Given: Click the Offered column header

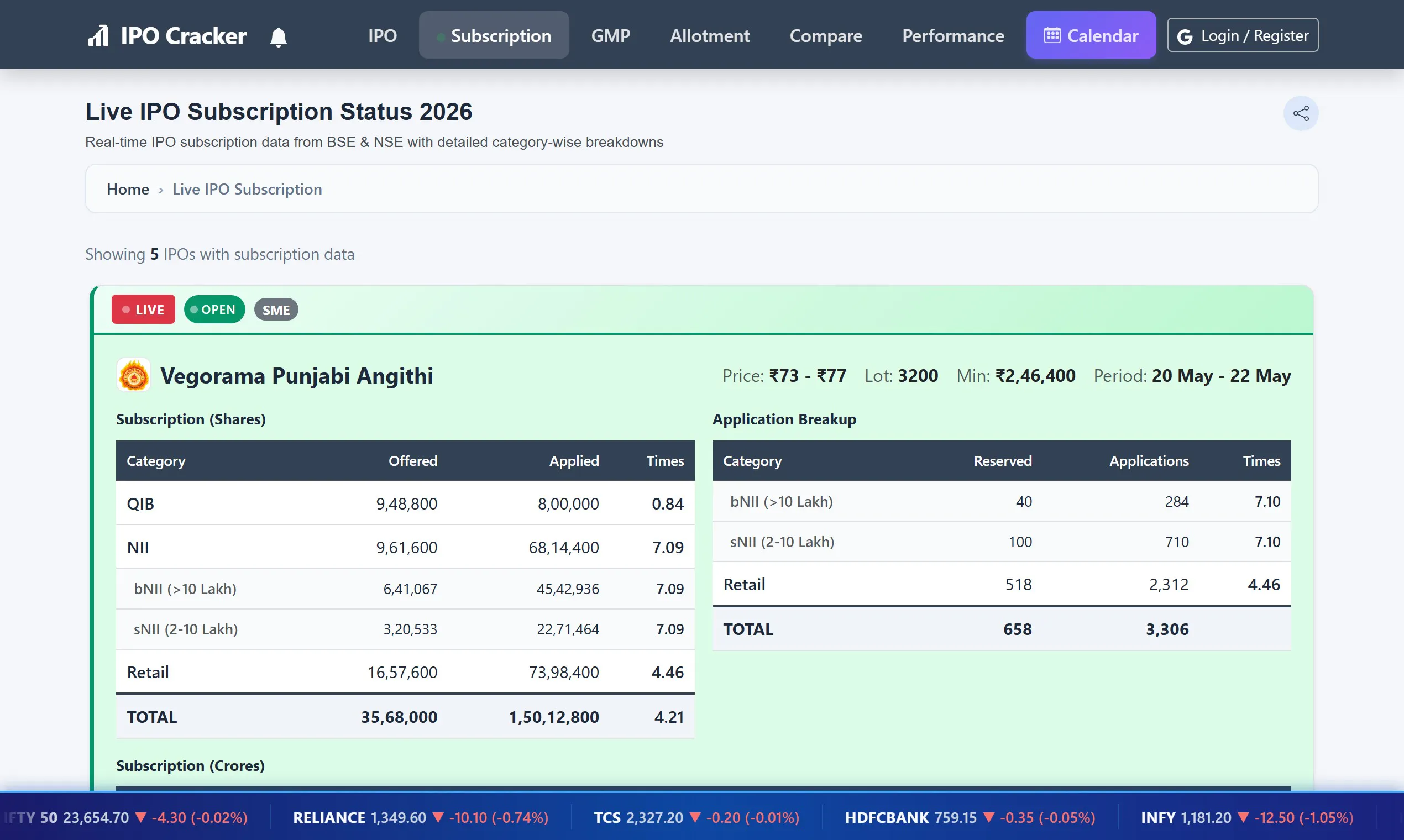Looking at the screenshot, I should (x=413, y=461).
